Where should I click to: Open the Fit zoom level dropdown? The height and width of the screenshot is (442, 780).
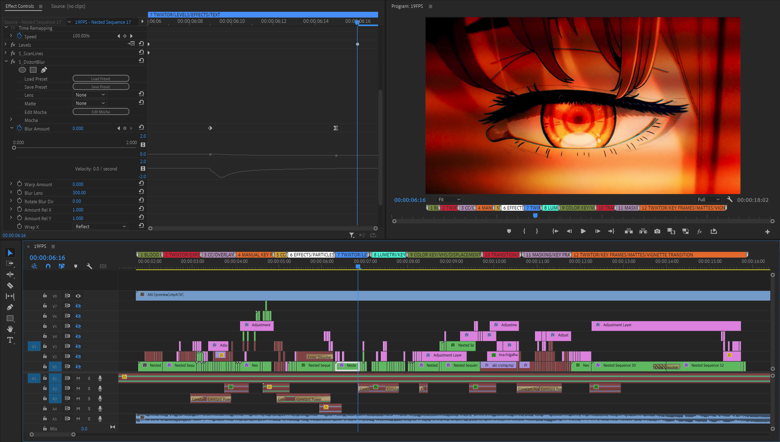click(x=449, y=199)
